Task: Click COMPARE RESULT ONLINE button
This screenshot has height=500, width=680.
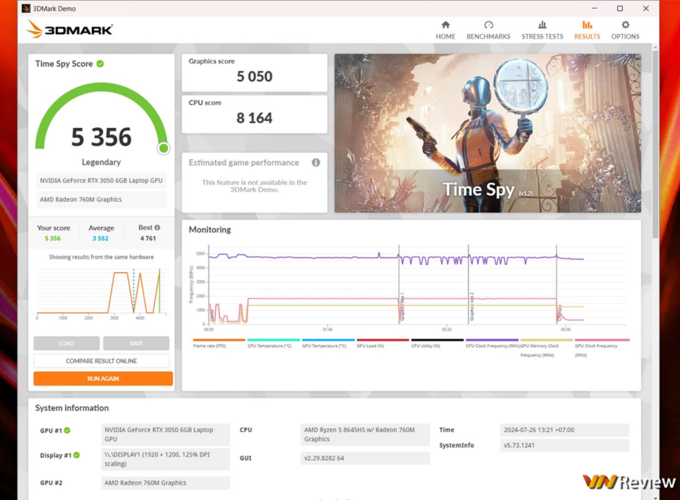Action: 101,361
